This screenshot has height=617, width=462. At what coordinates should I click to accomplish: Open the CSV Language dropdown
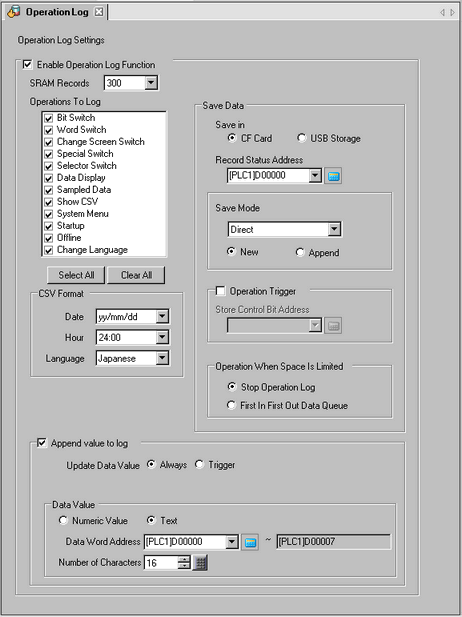click(x=162, y=358)
